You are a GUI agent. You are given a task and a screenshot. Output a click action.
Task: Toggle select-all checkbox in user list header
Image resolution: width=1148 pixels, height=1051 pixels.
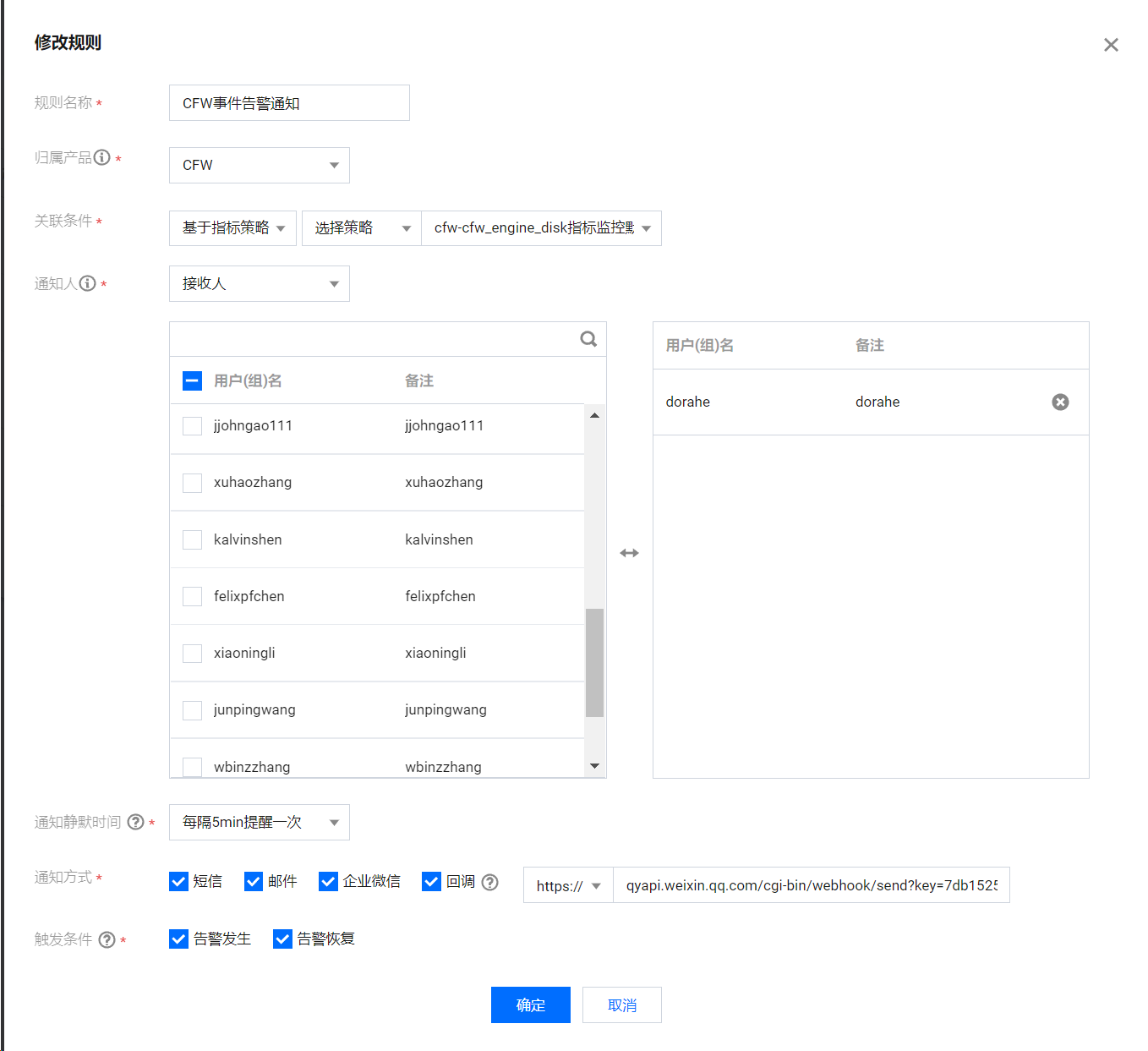[x=193, y=381]
